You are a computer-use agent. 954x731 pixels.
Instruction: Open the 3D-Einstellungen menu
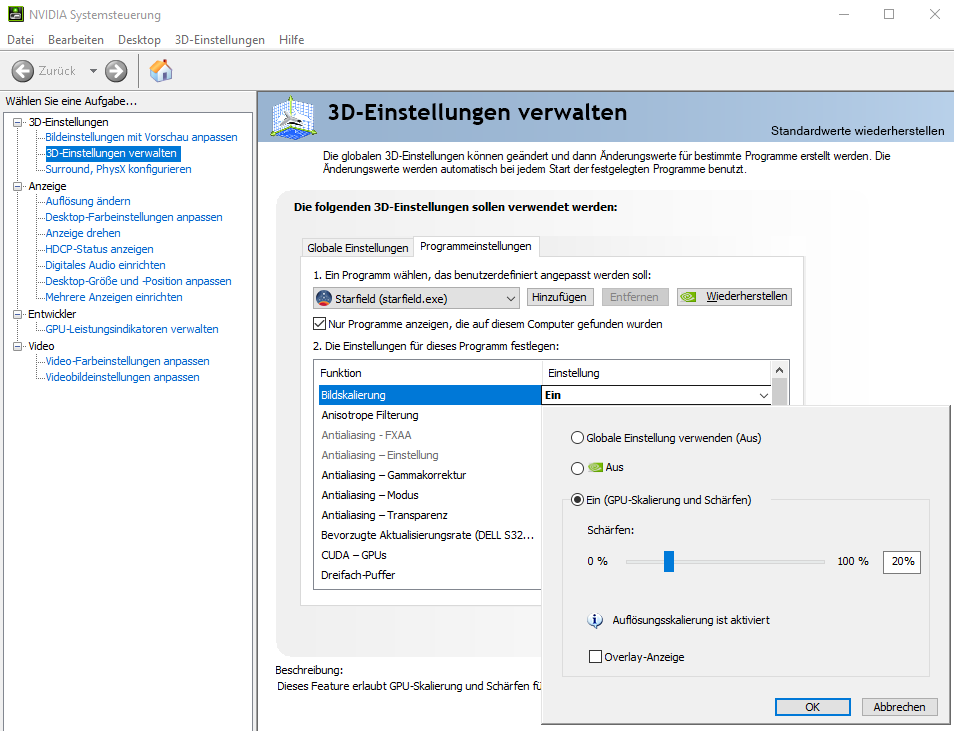click(220, 40)
